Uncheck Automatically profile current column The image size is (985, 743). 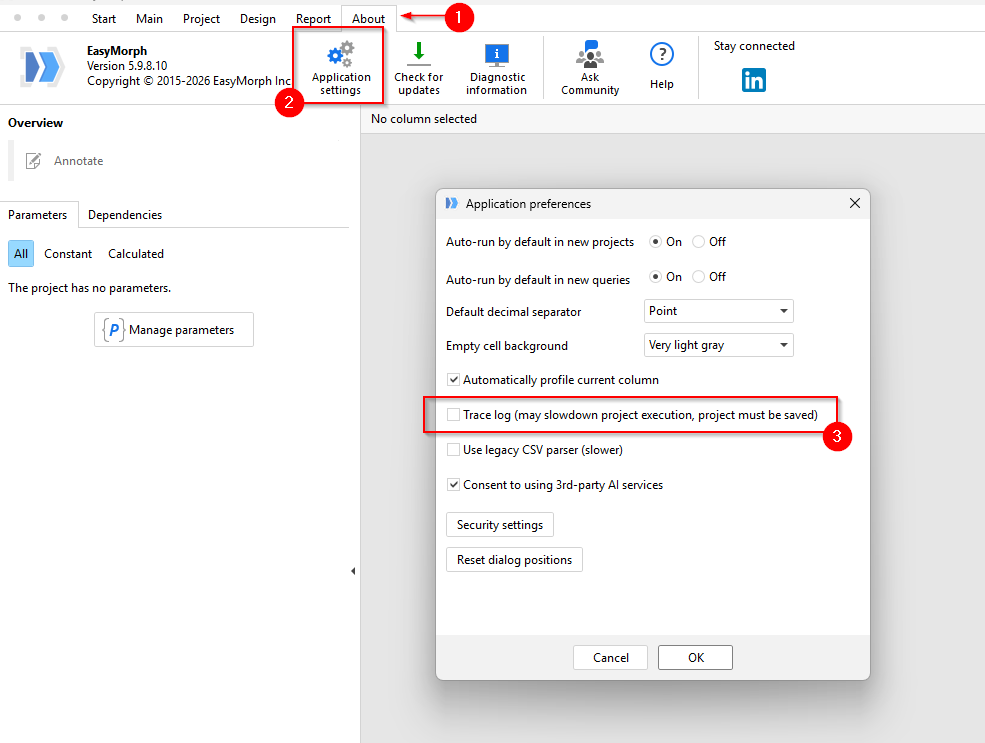click(454, 380)
